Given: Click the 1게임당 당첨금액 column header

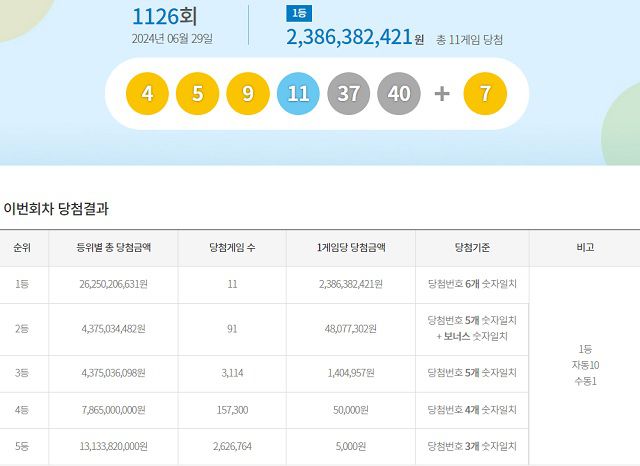Looking at the screenshot, I should (350, 247).
